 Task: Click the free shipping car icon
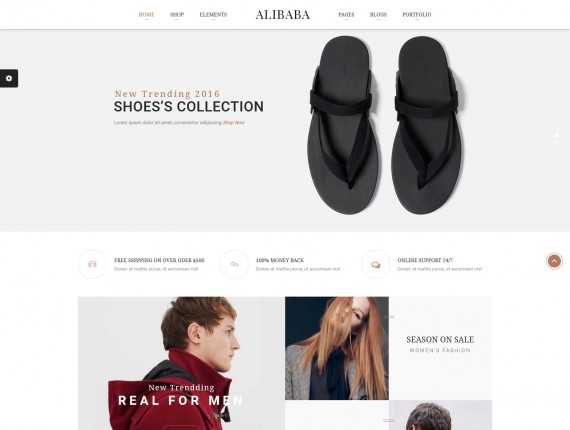click(92, 264)
